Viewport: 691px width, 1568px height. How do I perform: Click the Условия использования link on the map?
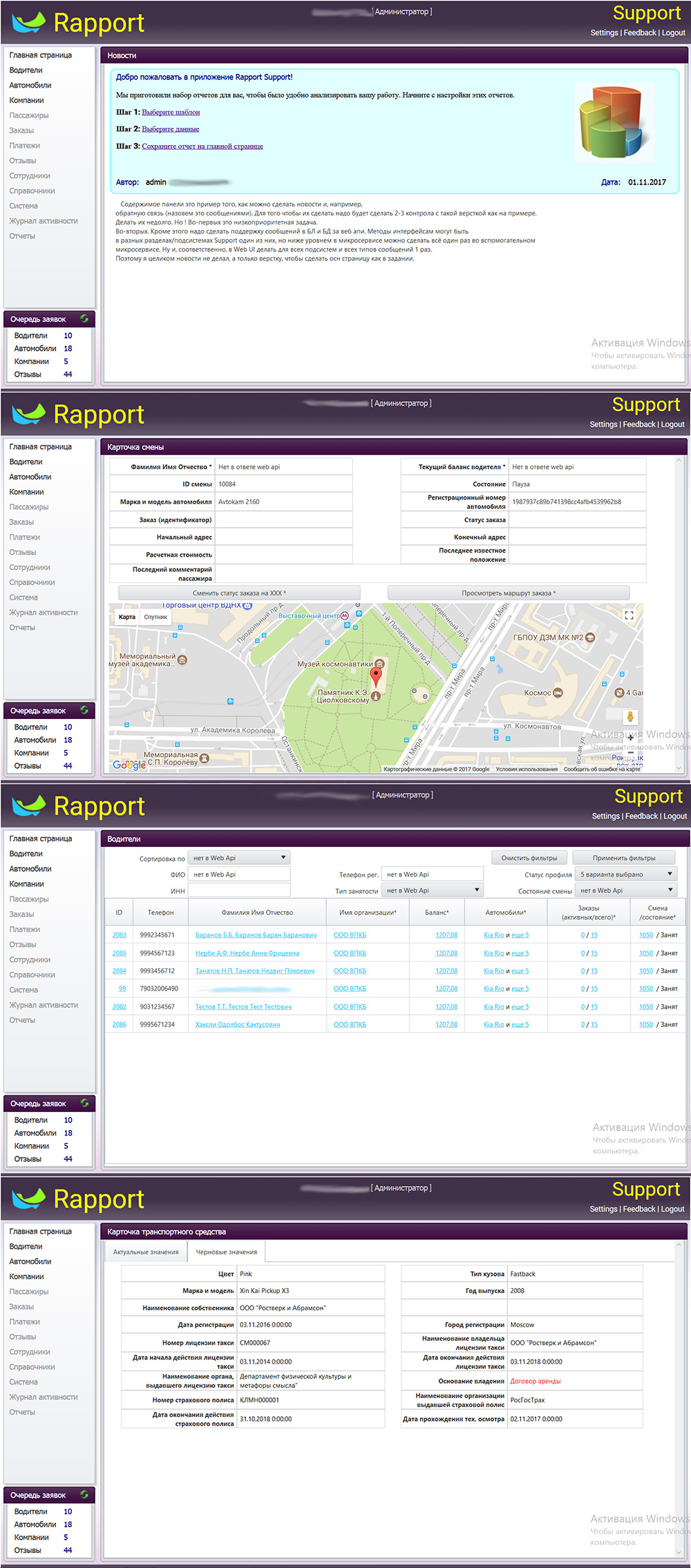[527, 769]
